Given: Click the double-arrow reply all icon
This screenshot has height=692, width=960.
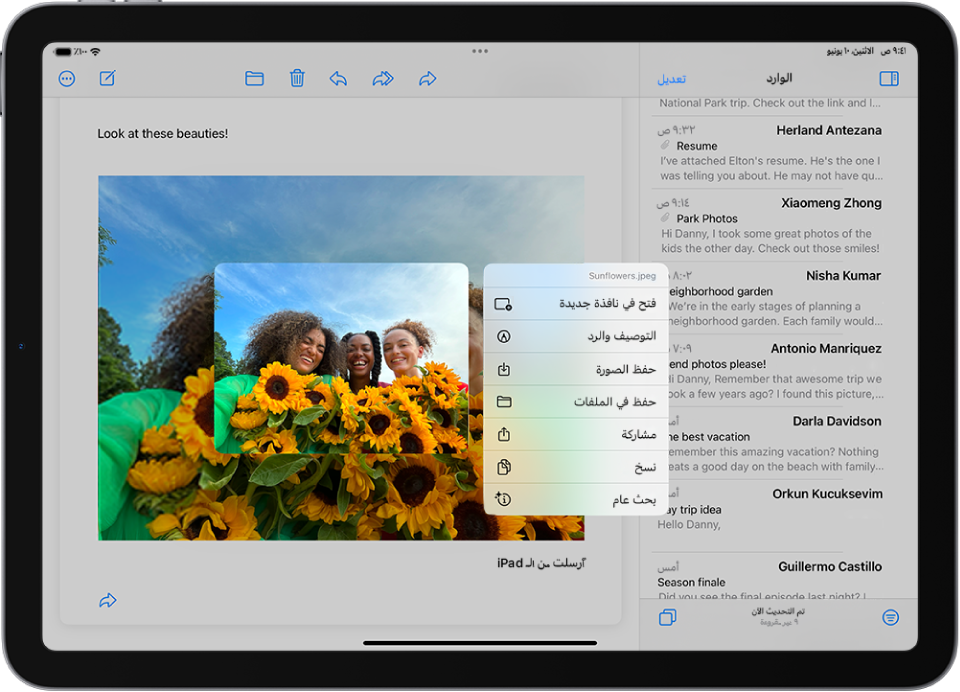Looking at the screenshot, I should [x=383, y=78].
